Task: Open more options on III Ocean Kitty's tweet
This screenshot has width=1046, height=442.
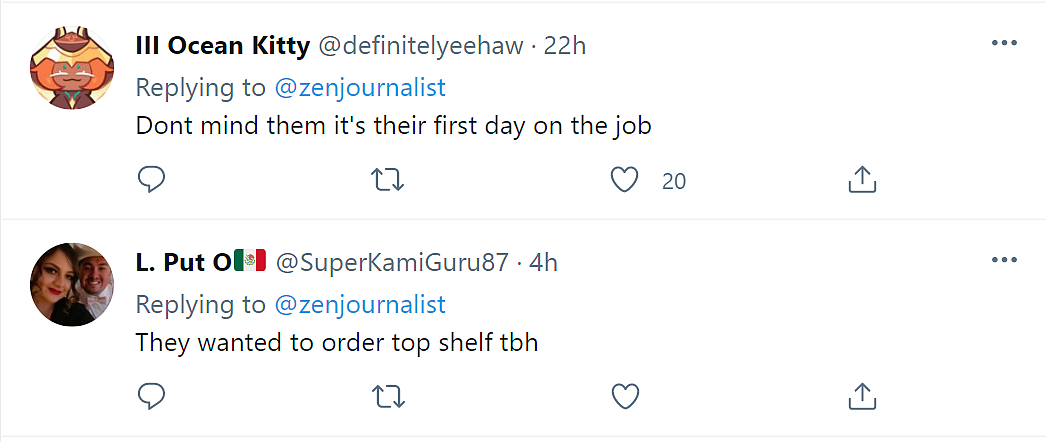Action: (x=1004, y=43)
